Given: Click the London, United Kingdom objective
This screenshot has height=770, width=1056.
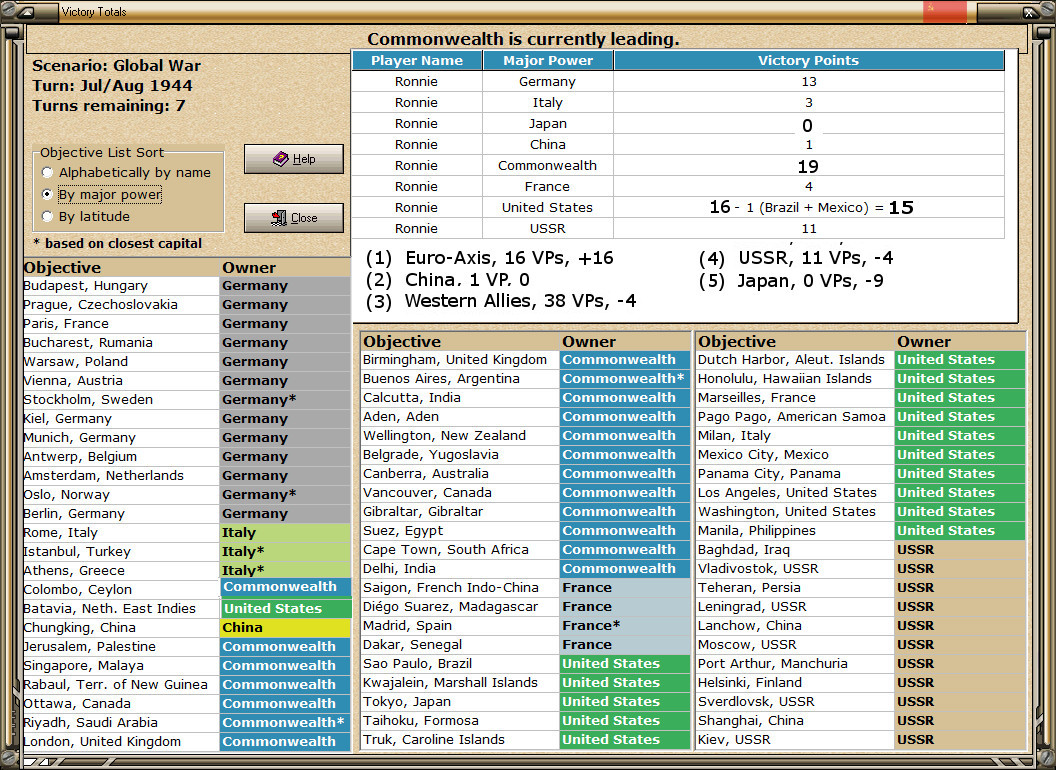Looking at the screenshot, I should [x=102, y=742].
